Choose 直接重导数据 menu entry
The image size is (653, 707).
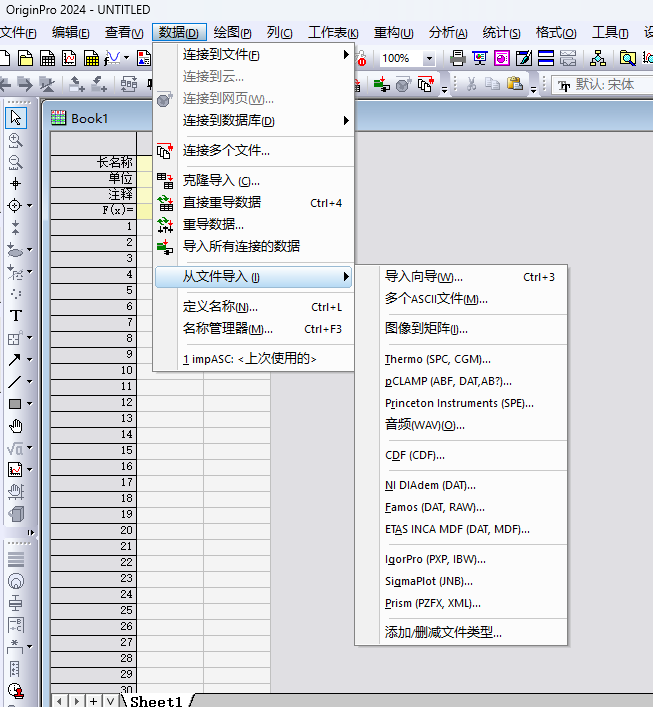click(254, 202)
